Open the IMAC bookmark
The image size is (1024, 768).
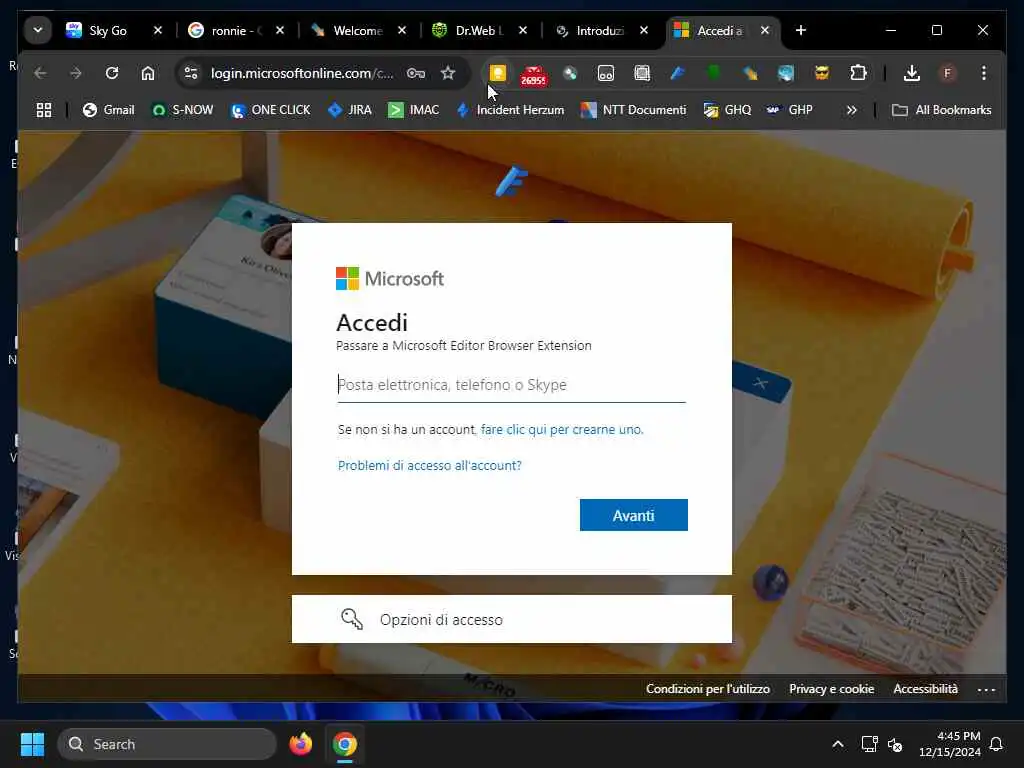414,110
